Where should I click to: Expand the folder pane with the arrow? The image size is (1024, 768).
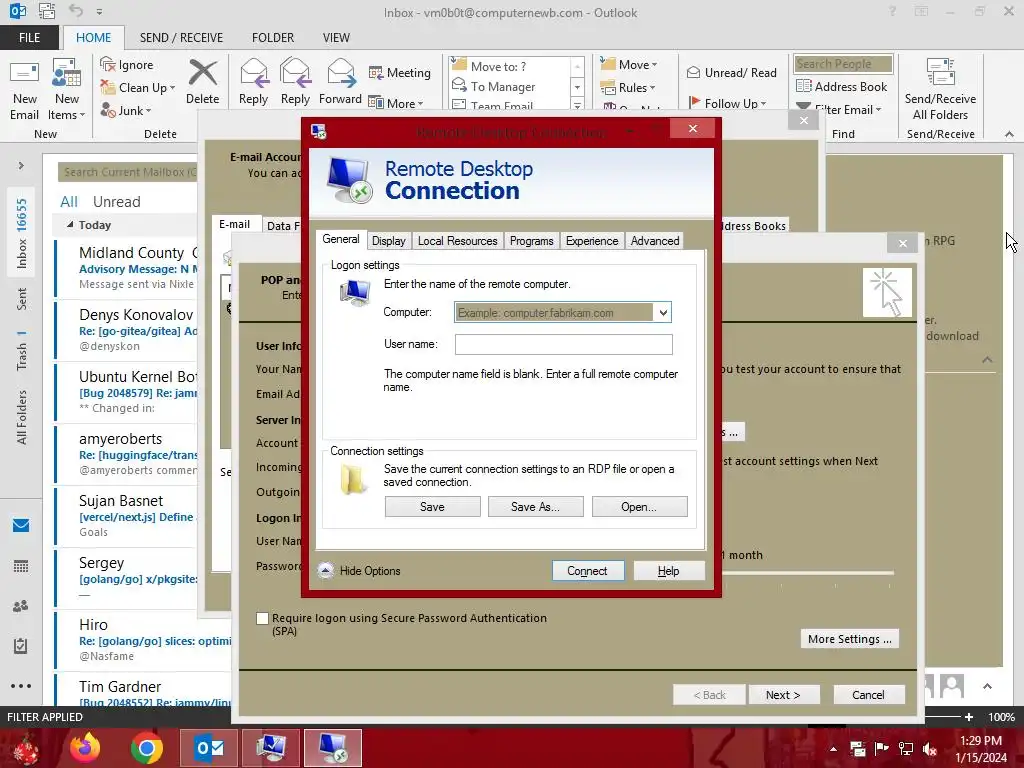click(21, 166)
